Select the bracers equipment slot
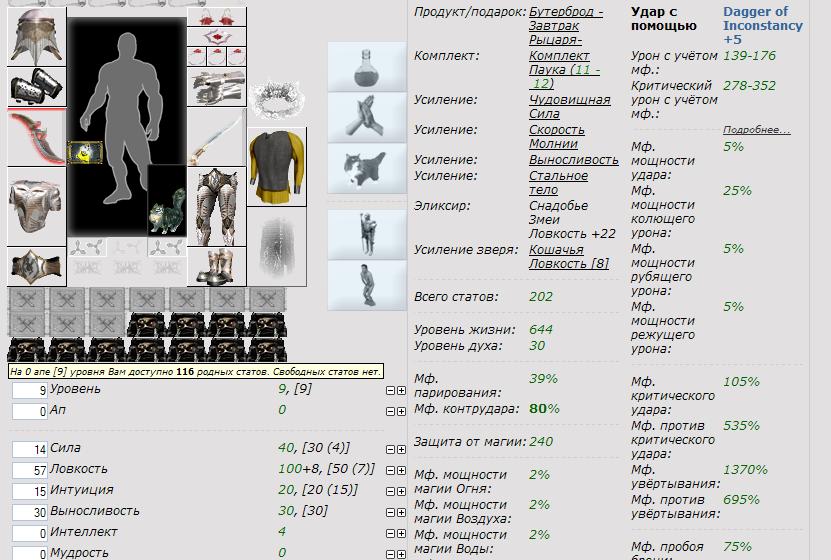Screen dimensions: 831x560 (37, 87)
